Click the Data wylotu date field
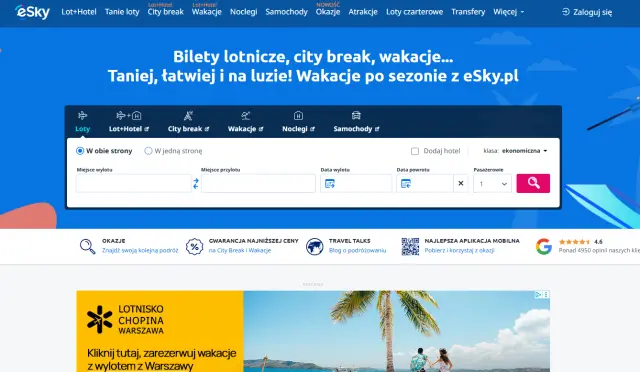 356,183
